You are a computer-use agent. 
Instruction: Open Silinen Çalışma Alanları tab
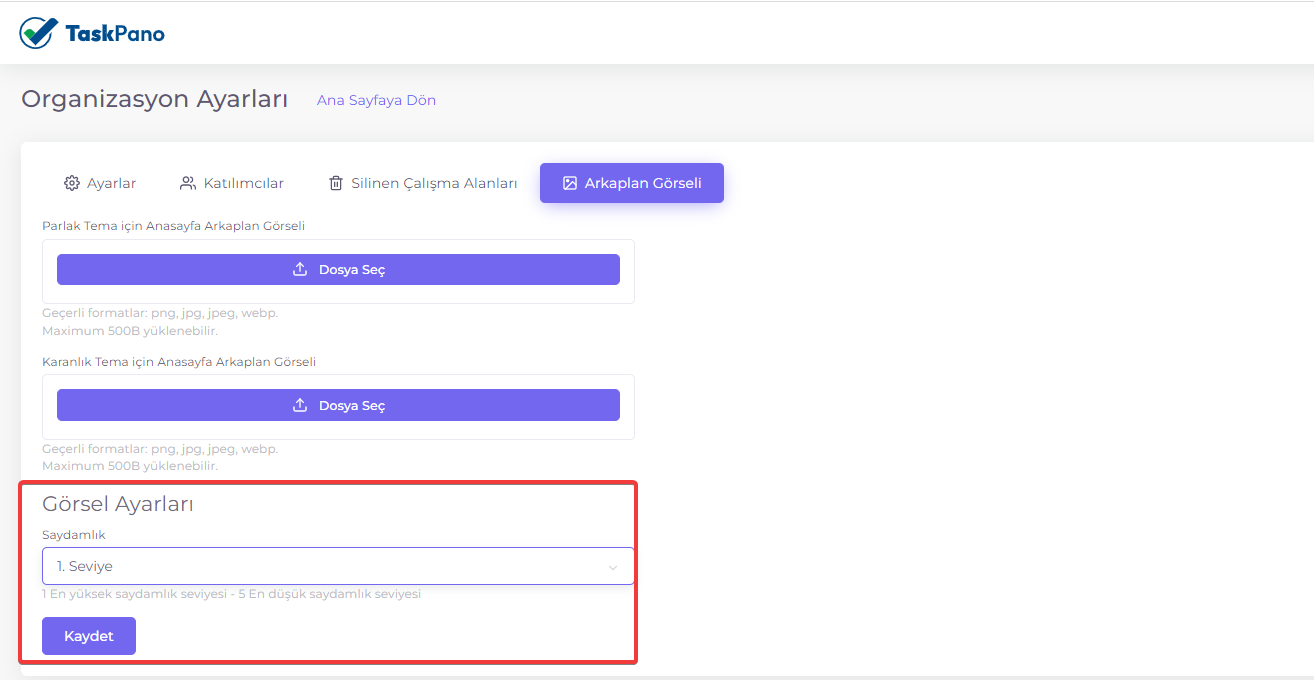pos(423,183)
